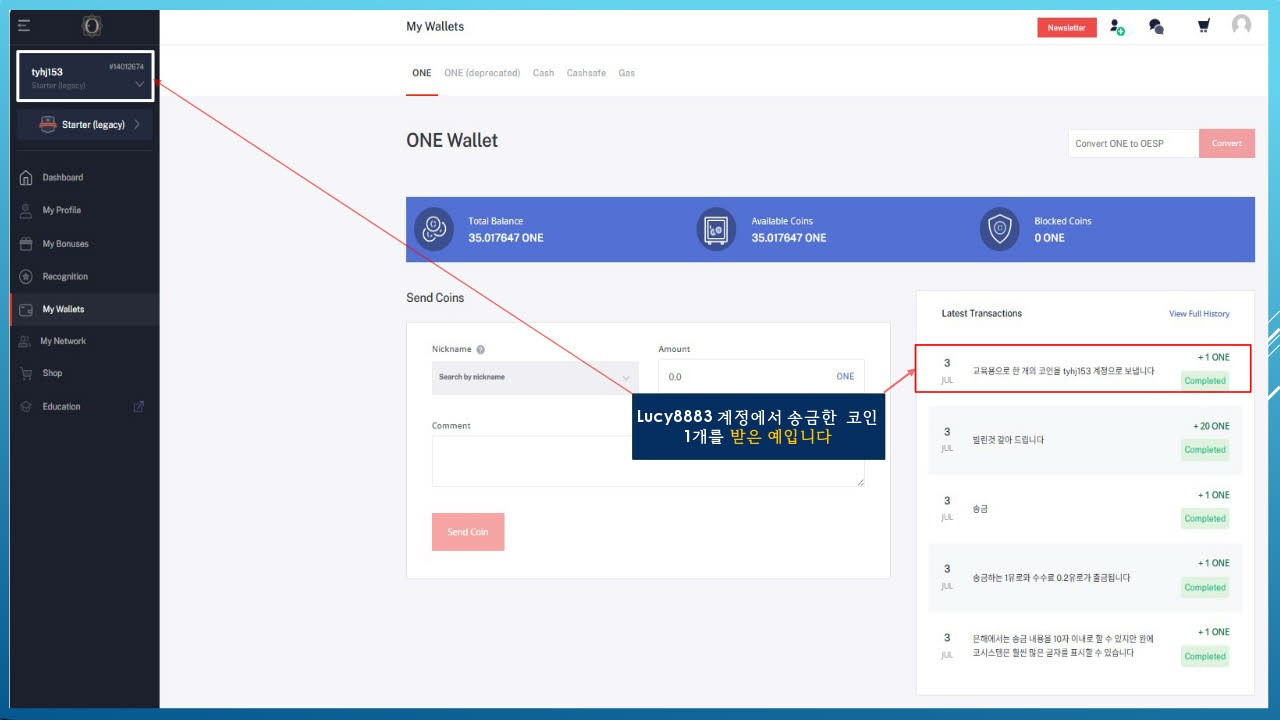1280x720 pixels.
Task: Click the Blocked Coins value 0 ONE
Action: [1049, 238]
